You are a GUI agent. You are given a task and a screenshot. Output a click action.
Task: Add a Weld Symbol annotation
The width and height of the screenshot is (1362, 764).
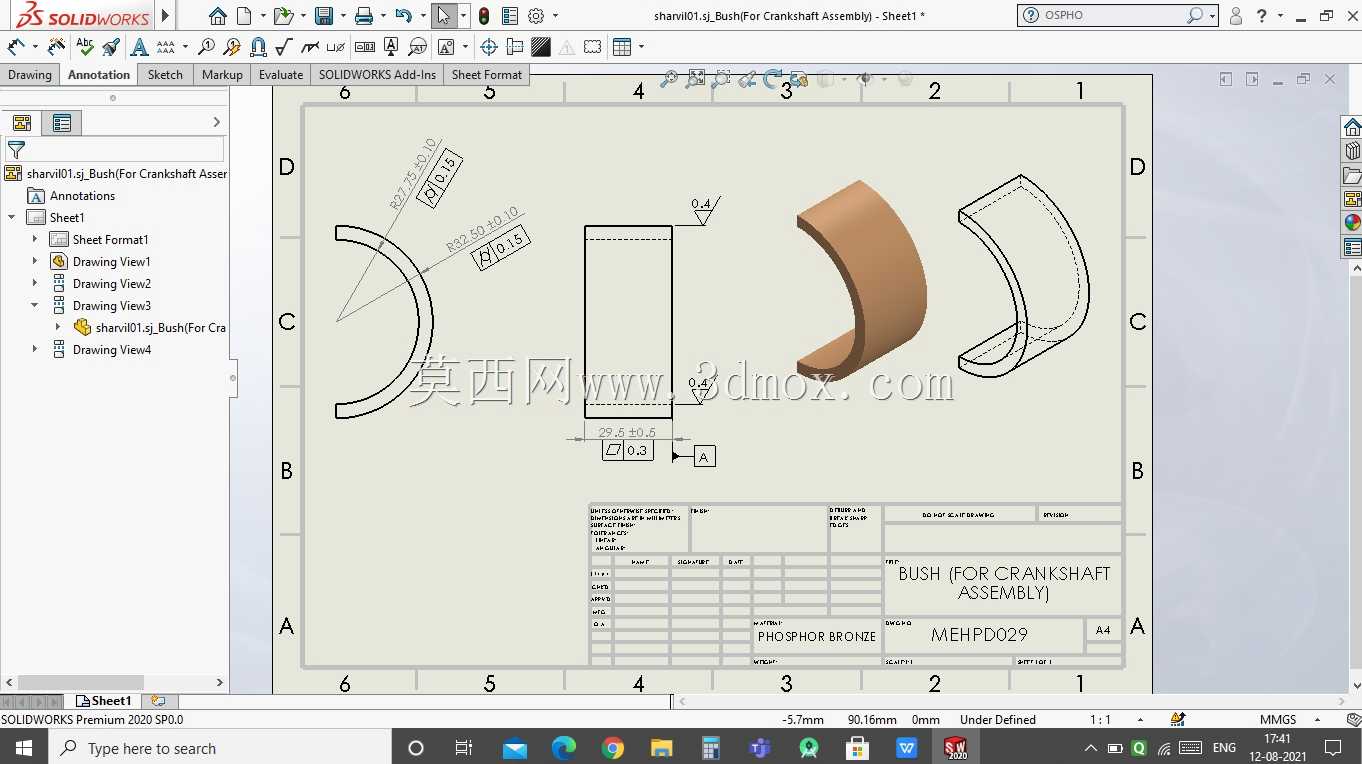pos(310,46)
